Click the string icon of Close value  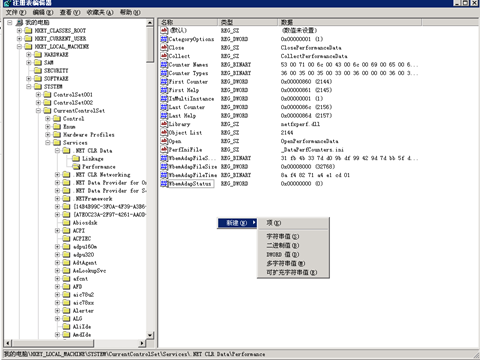(164, 48)
